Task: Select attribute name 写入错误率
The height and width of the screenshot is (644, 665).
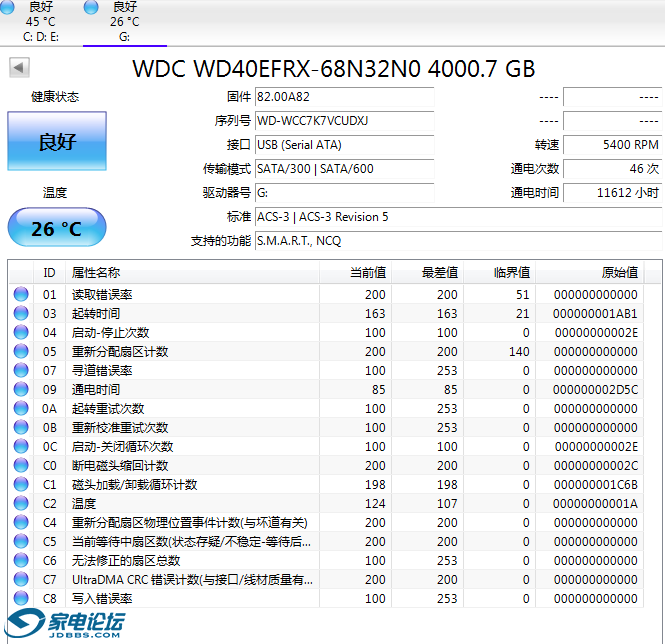Action: click(102, 599)
